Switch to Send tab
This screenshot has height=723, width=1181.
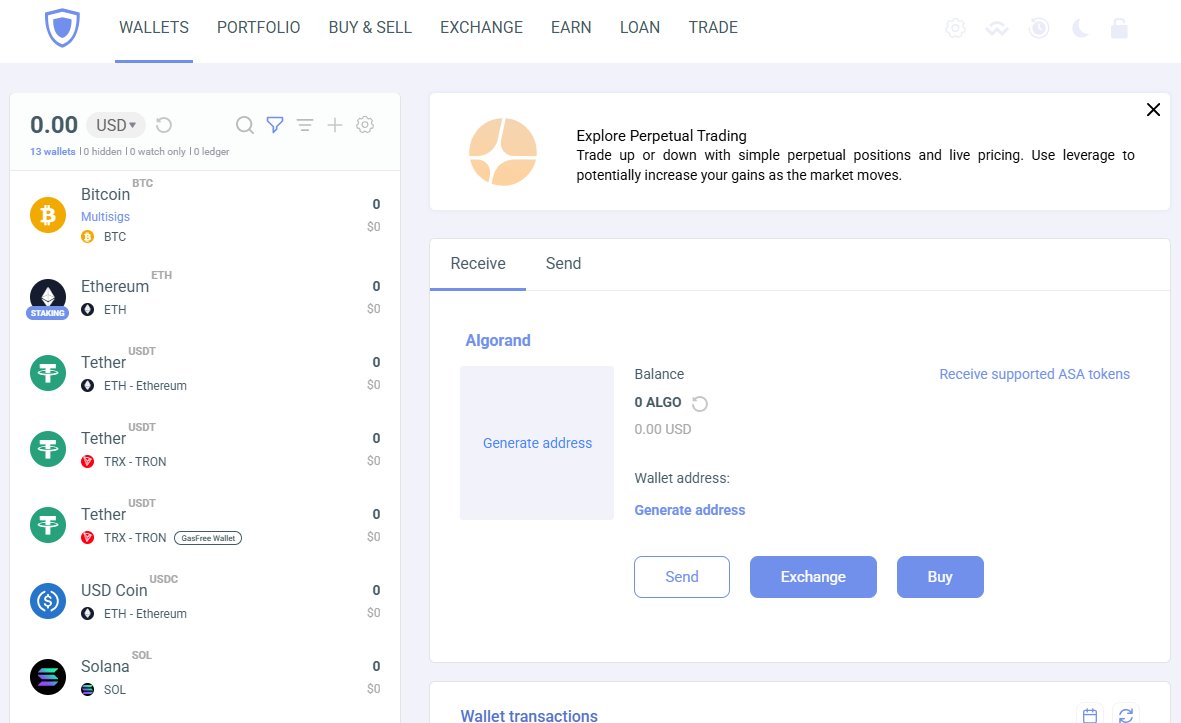point(563,264)
